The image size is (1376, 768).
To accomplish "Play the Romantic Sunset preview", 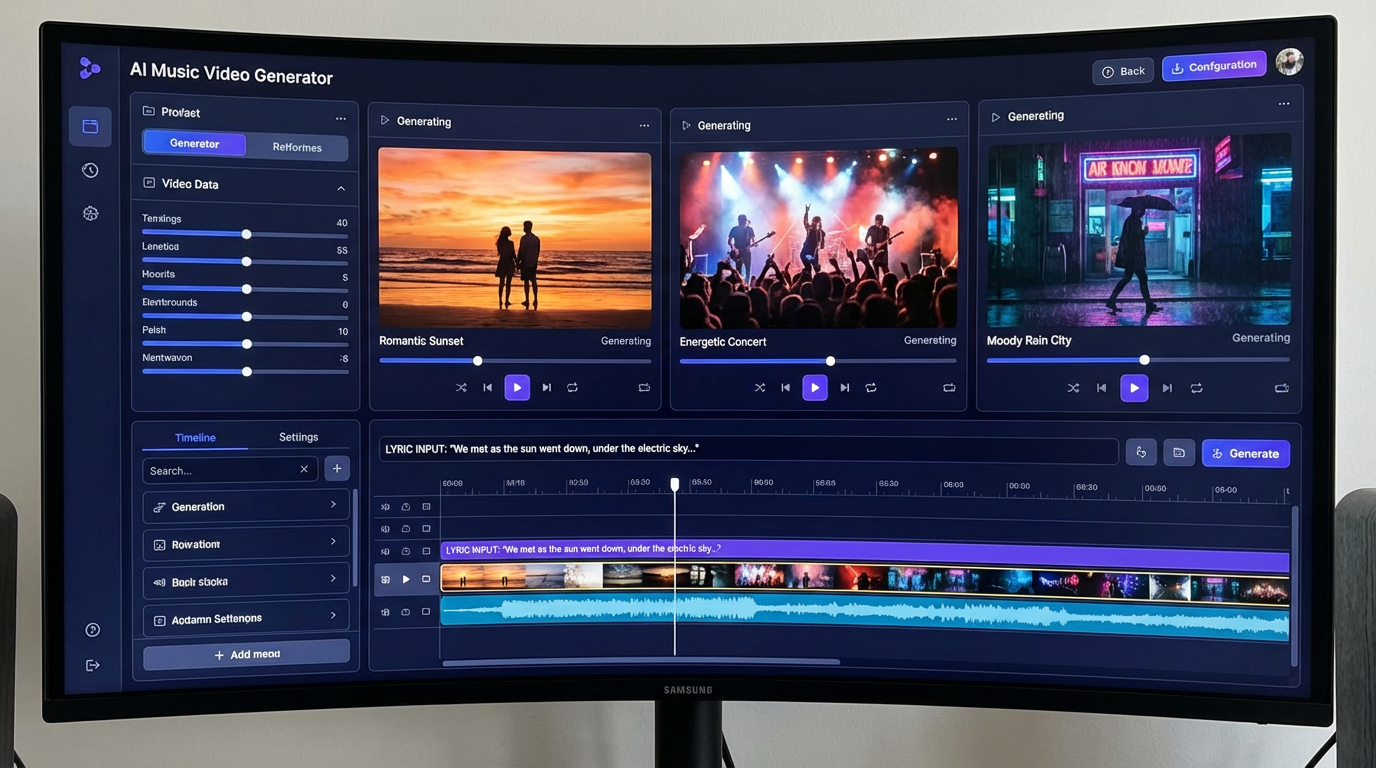I will [517, 387].
